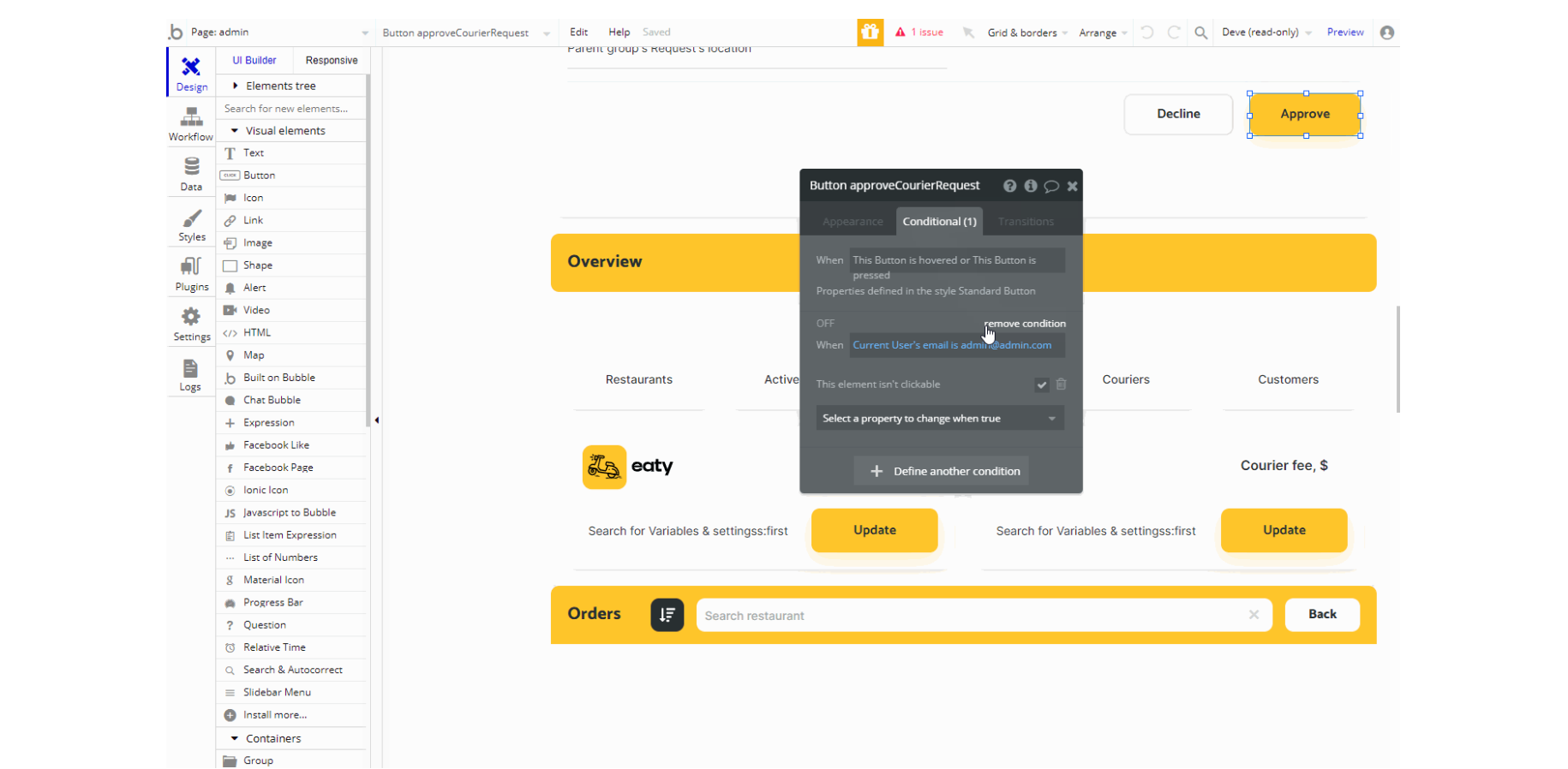
Task: Switch to the Responsive tab
Action: (x=332, y=60)
